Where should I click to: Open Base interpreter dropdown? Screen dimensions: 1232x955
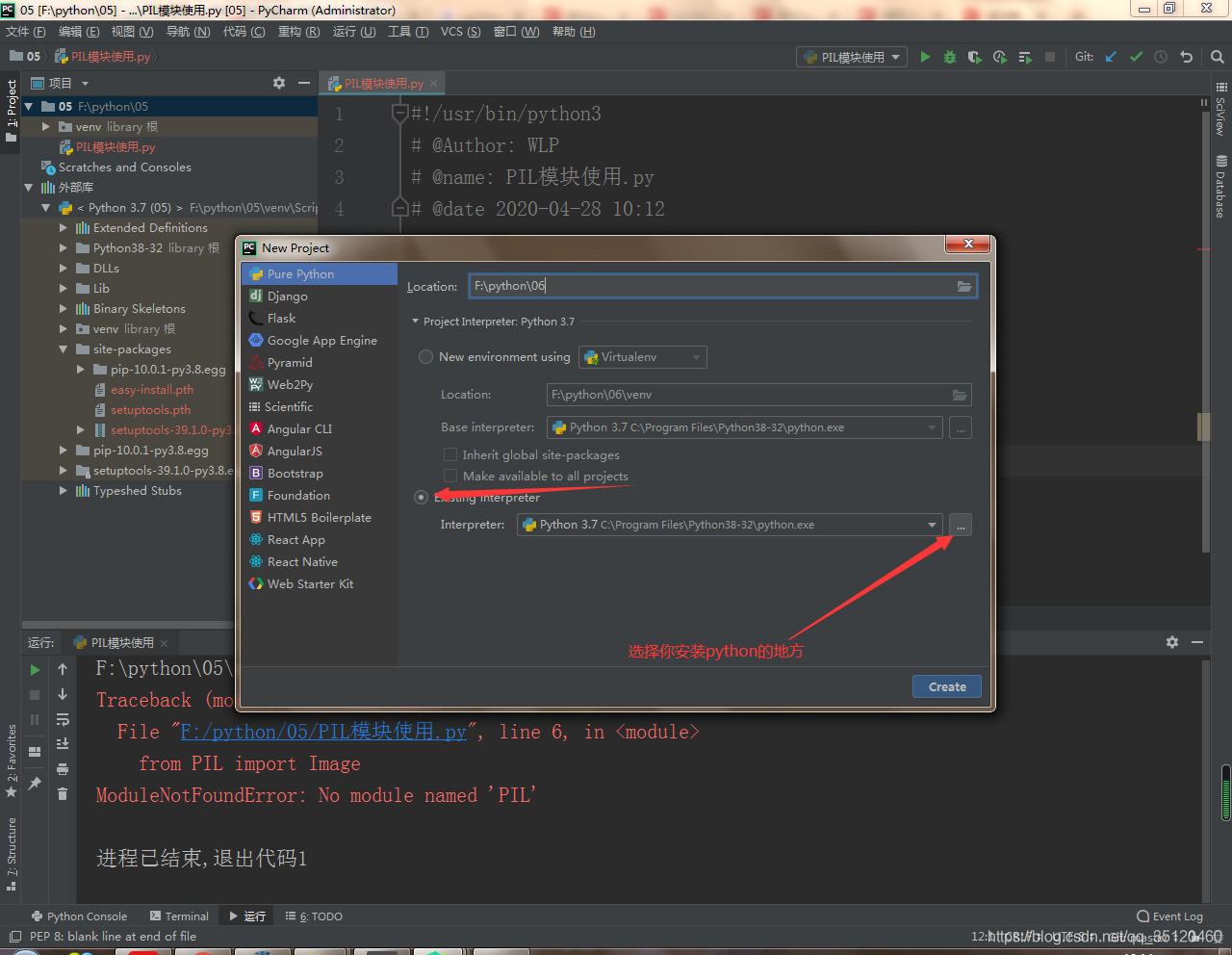pos(745,427)
